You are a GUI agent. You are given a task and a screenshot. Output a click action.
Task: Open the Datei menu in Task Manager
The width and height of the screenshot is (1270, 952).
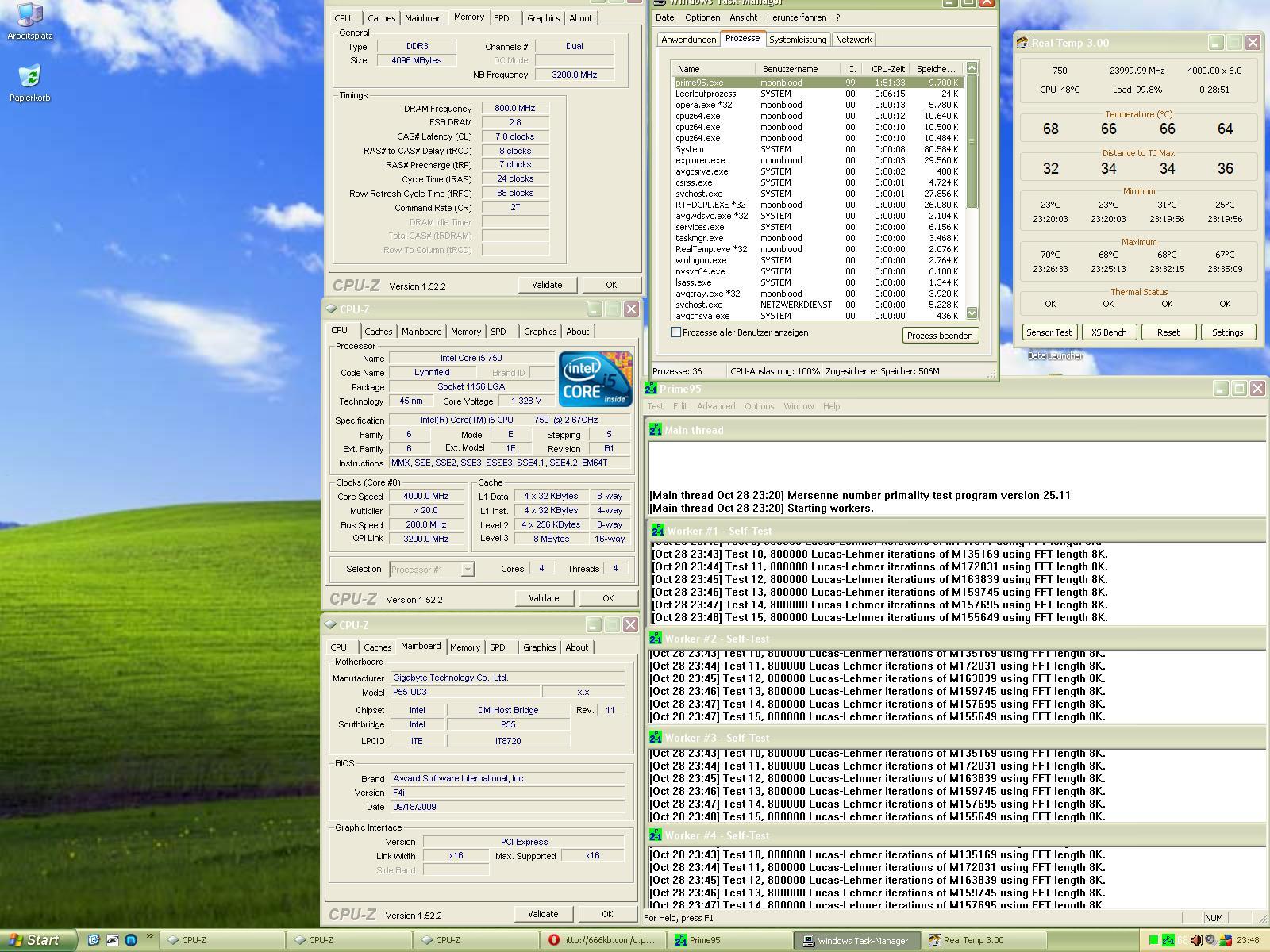pos(666,17)
